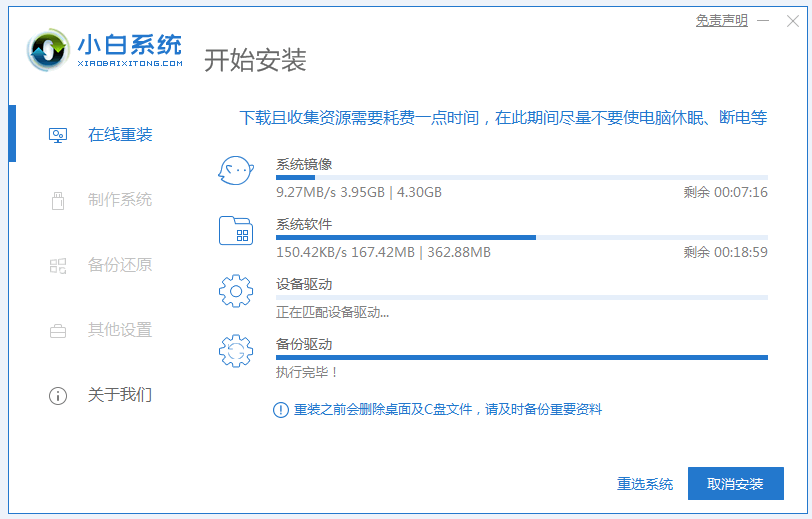Open the 免责声明 disclaimer link
Image resolution: width=812 pixels, height=519 pixels.
pyautogui.click(x=722, y=21)
